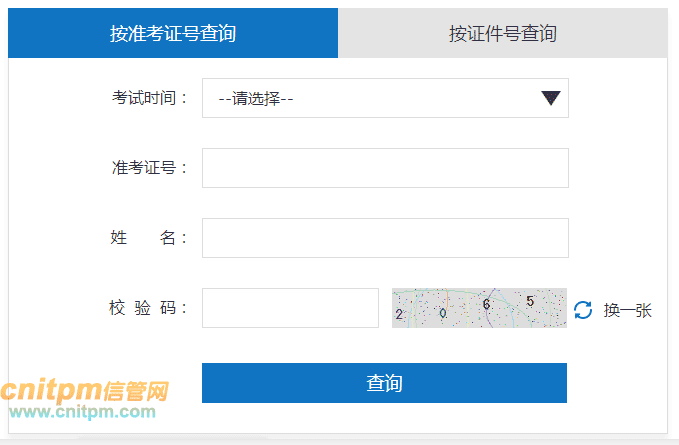679x445 pixels.
Task: Focus the 准考证号 input field
Action: coord(385,168)
